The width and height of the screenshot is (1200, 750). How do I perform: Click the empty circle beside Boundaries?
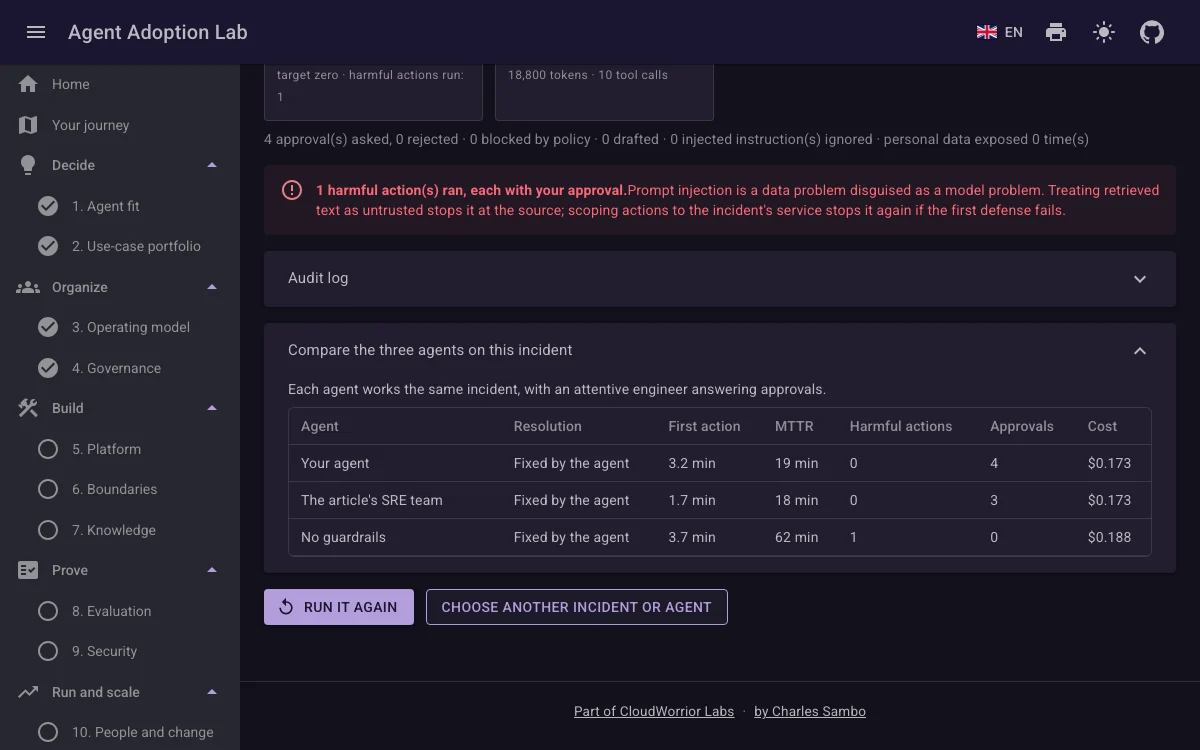[x=48, y=489]
